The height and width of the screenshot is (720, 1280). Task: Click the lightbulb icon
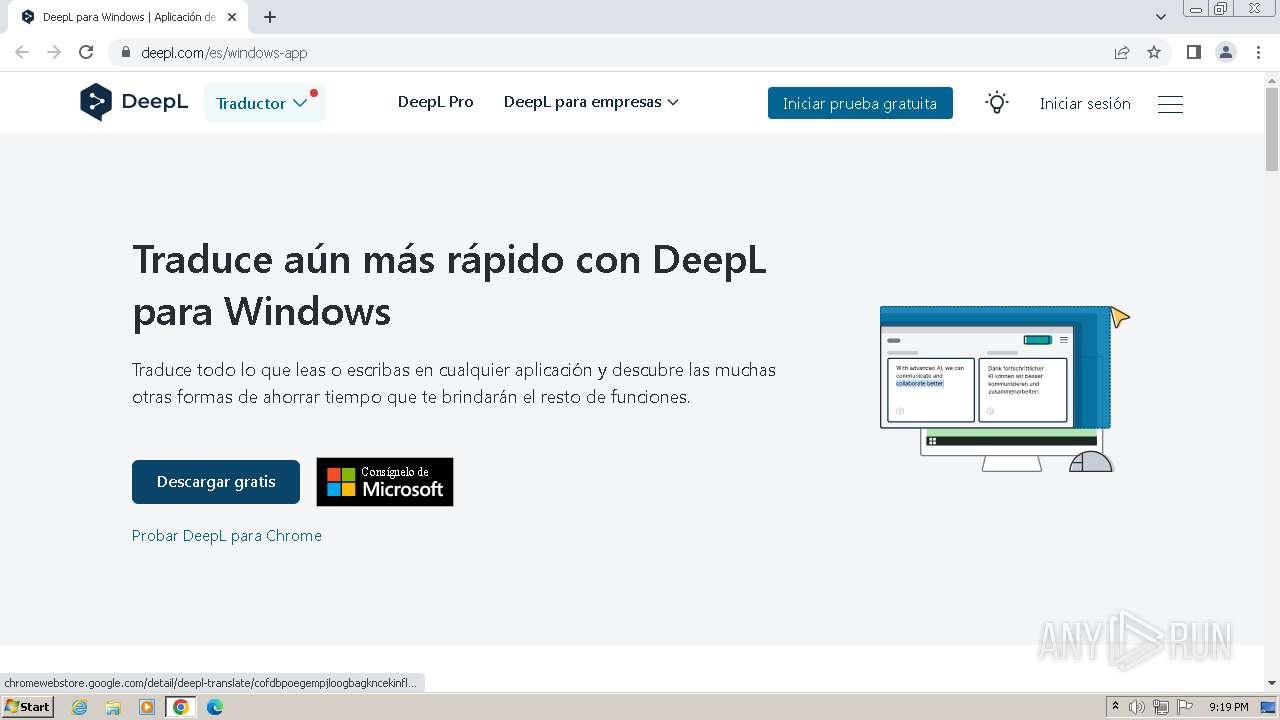[997, 103]
